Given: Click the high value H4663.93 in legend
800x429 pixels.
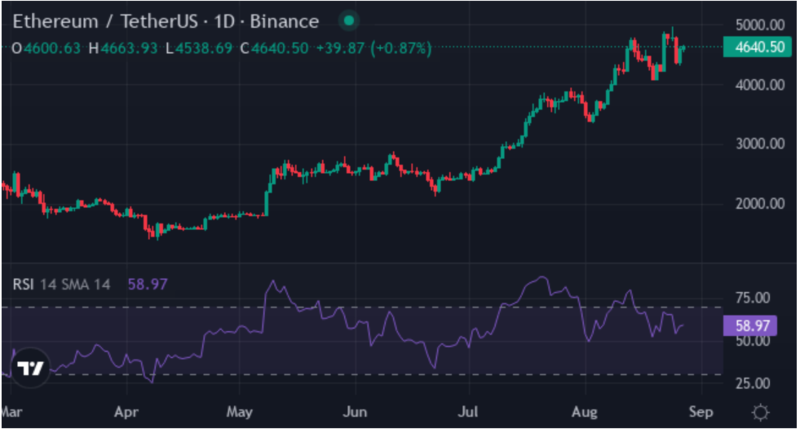Looking at the screenshot, I should click(123, 48).
